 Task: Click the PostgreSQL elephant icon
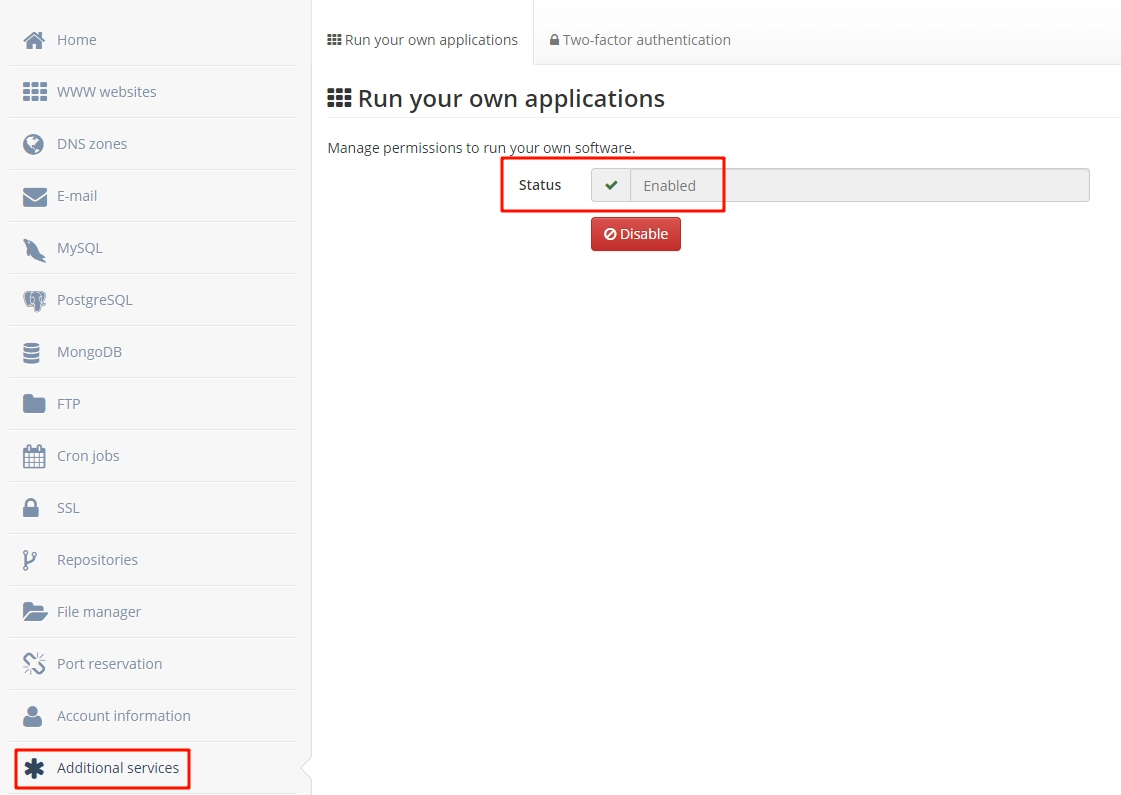tap(34, 300)
